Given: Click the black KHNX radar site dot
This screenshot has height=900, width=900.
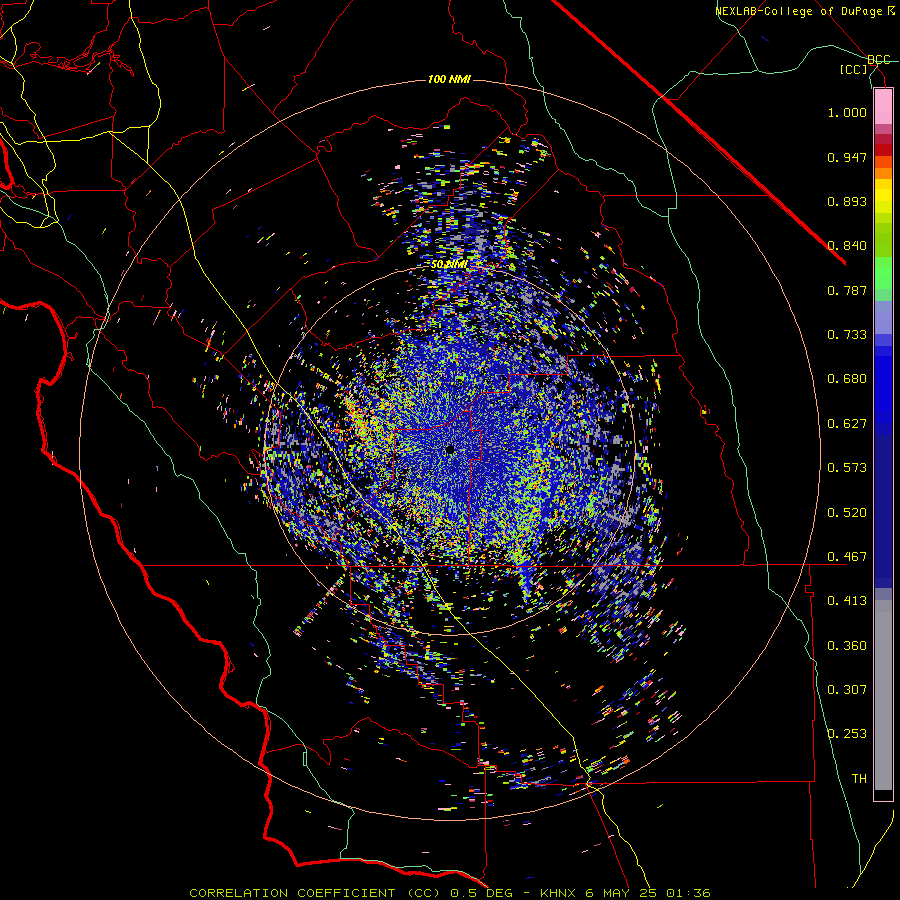Looking at the screenshot, I should (451, 451).
